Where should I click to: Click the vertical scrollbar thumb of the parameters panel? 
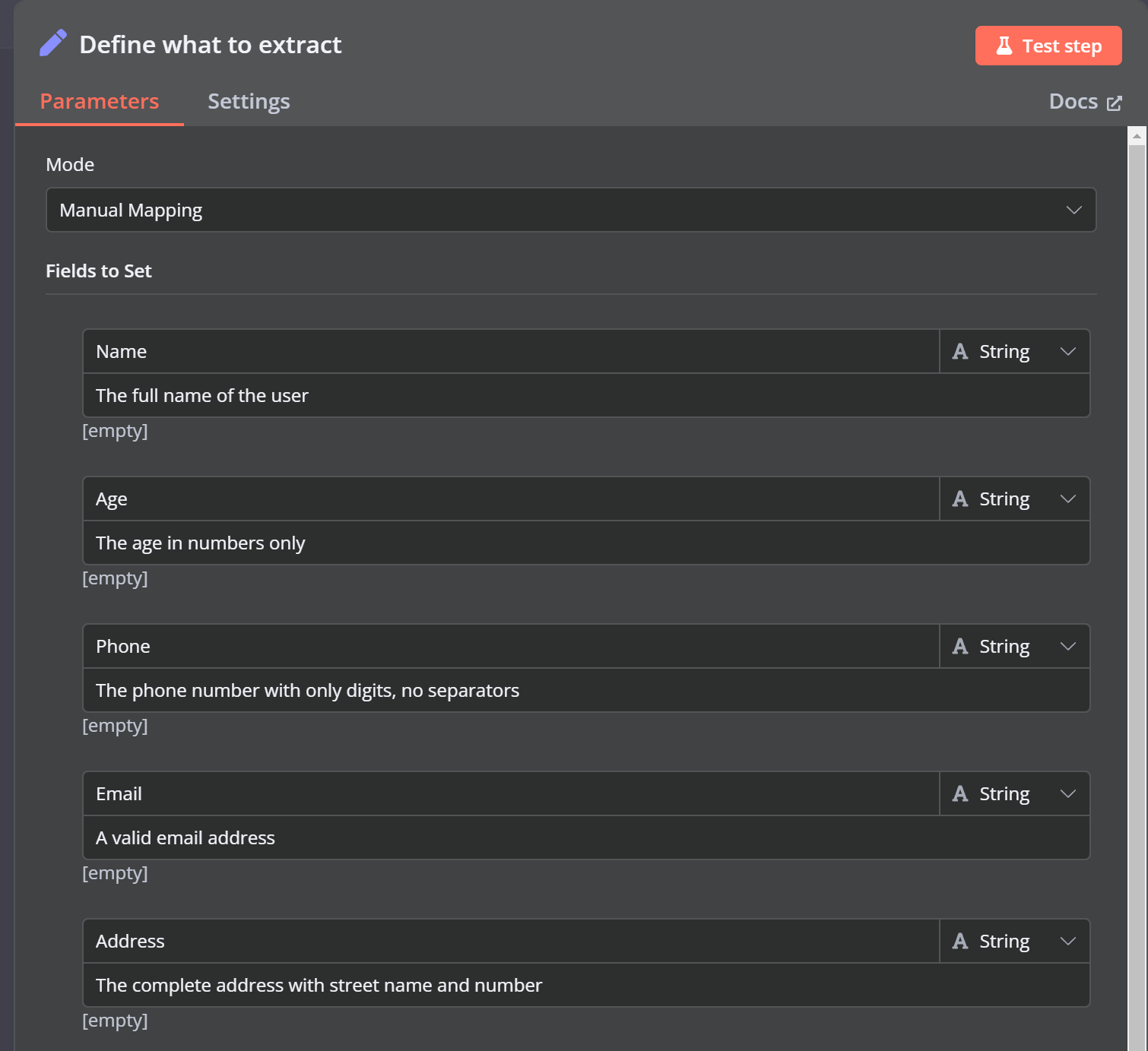1137,597
